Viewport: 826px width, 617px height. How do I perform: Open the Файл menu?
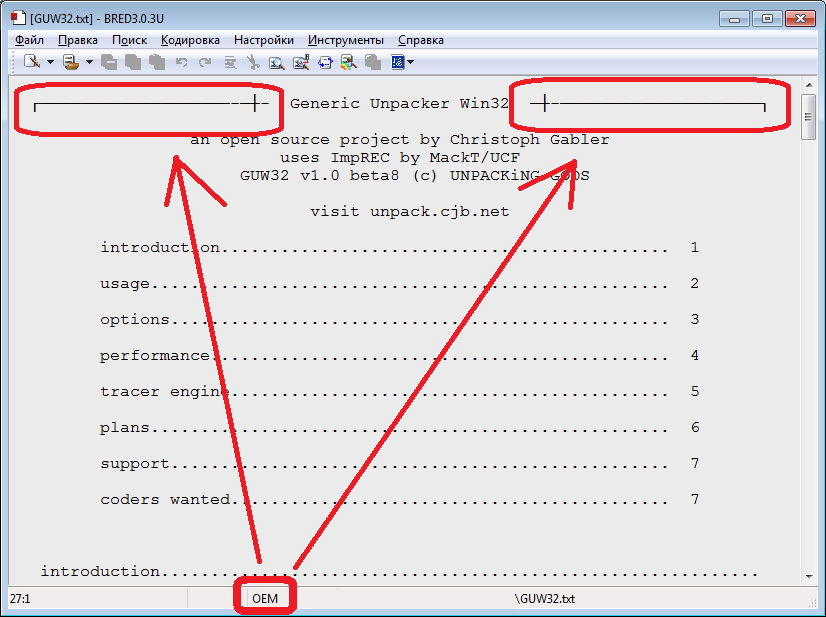[29, 40]
